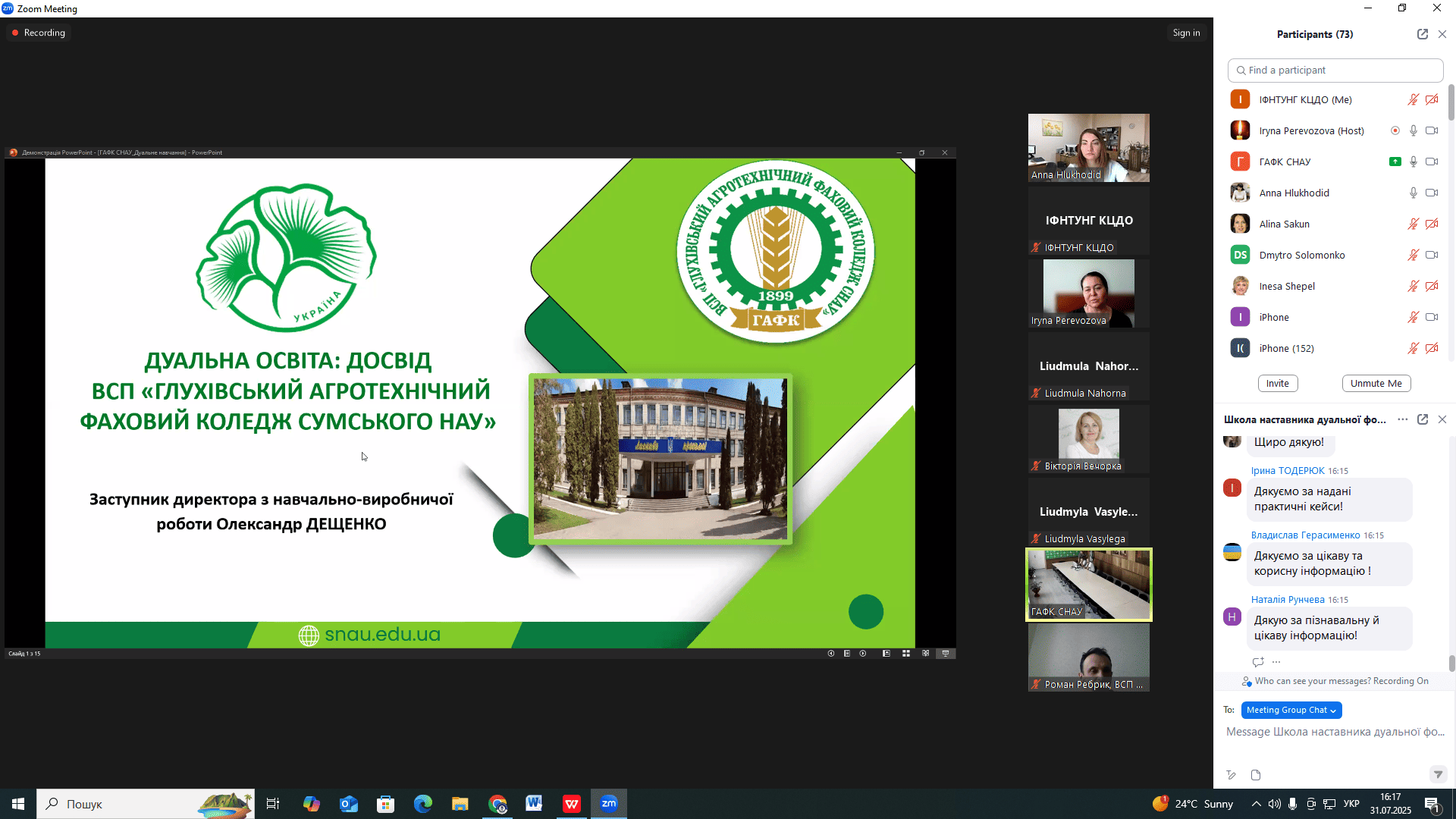
Task: Click Zoom icon on taskbar
Action: click(x=609, y=804)
